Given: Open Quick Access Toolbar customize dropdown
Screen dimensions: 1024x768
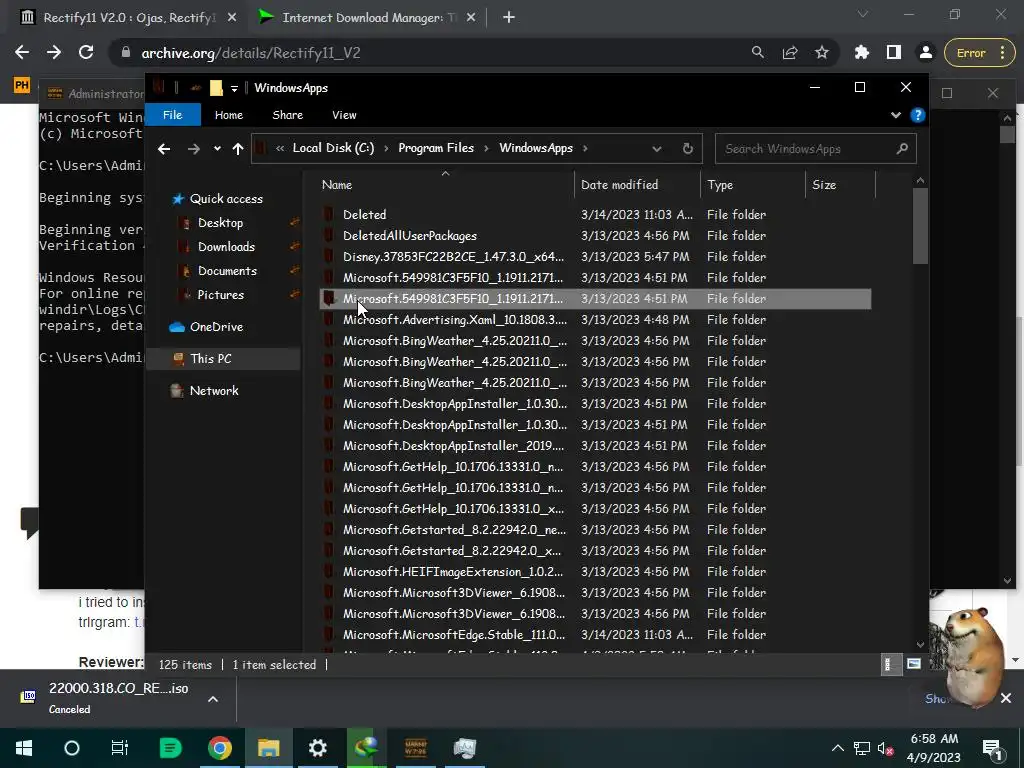Looking at the screenshot, I should click(x=234, y=89).
